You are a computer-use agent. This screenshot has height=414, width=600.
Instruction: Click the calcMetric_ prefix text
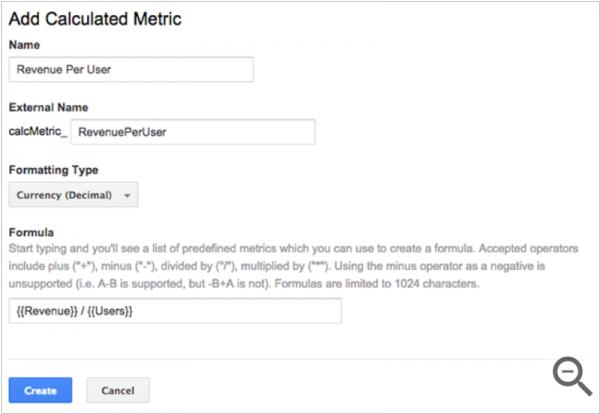[x=38, y=131]
